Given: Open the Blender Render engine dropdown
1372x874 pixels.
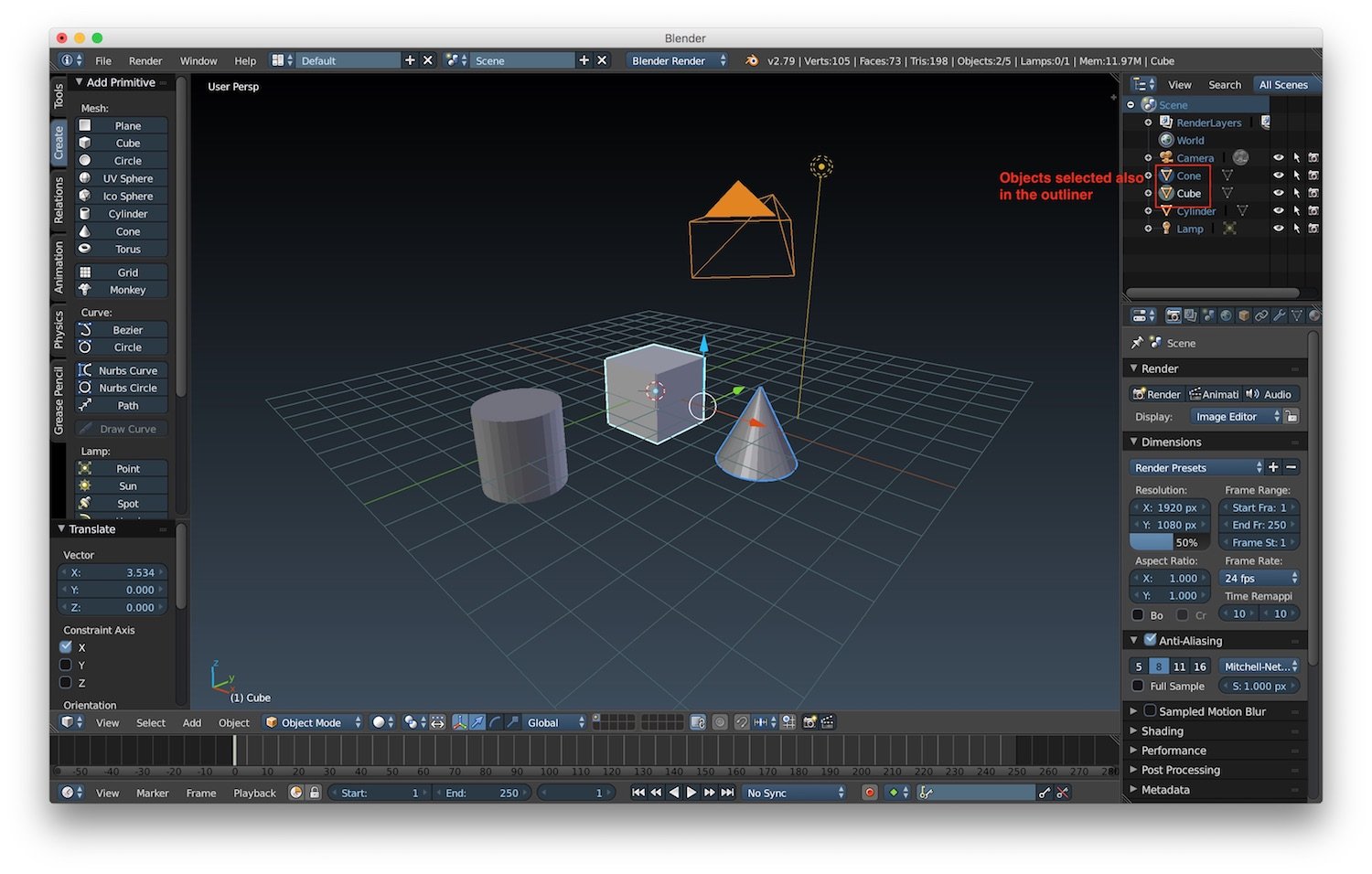Looking at the screenshot, I should [x=678, y=60].
